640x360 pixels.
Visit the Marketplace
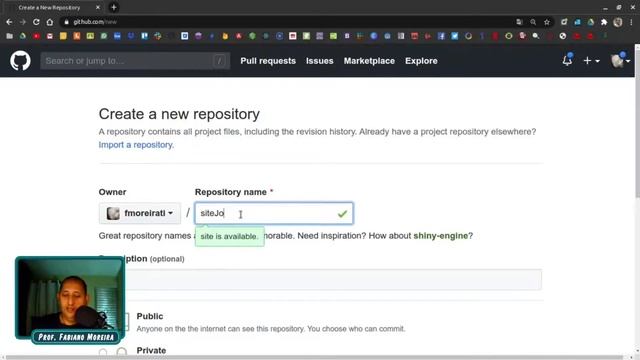pos(369,61)
